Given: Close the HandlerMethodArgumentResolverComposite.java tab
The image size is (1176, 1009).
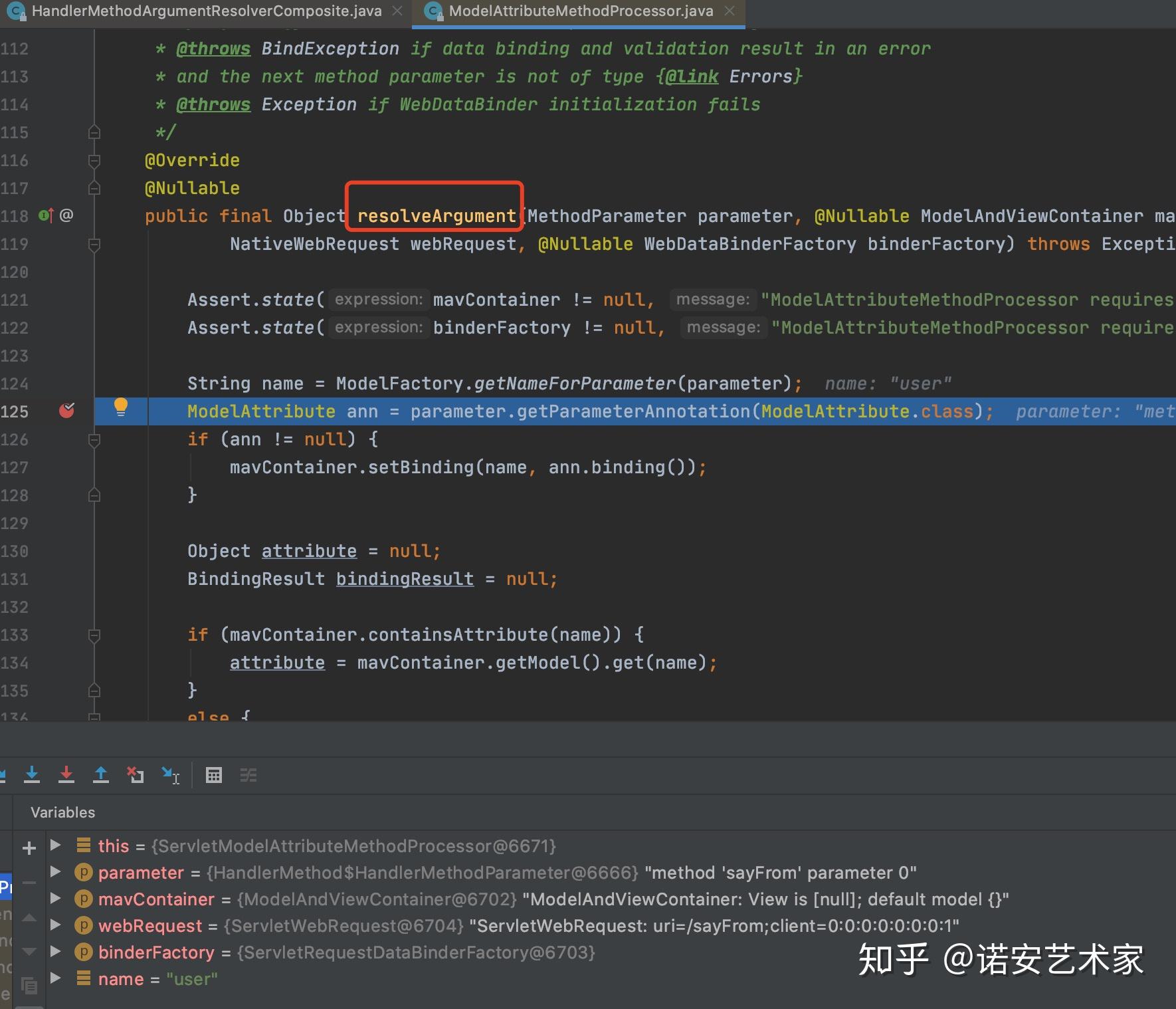Looking at the screenshot, I should coord(397,11).
